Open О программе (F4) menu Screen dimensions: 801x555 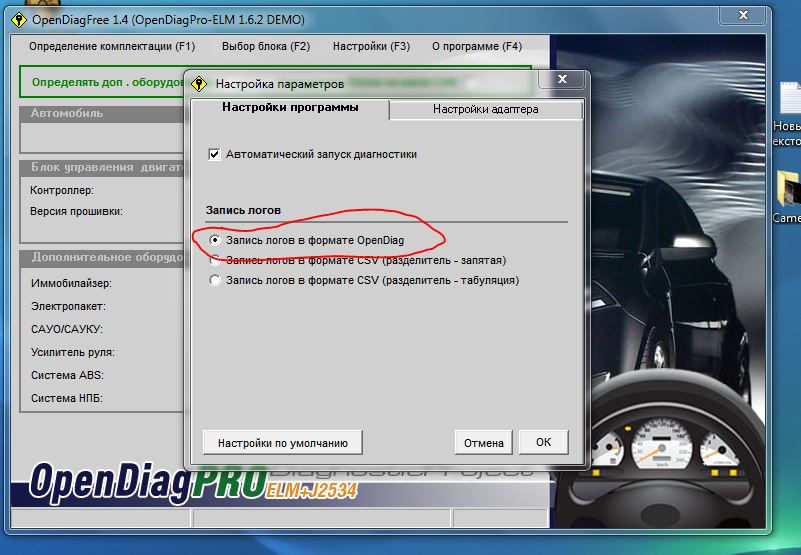point(477,47)
